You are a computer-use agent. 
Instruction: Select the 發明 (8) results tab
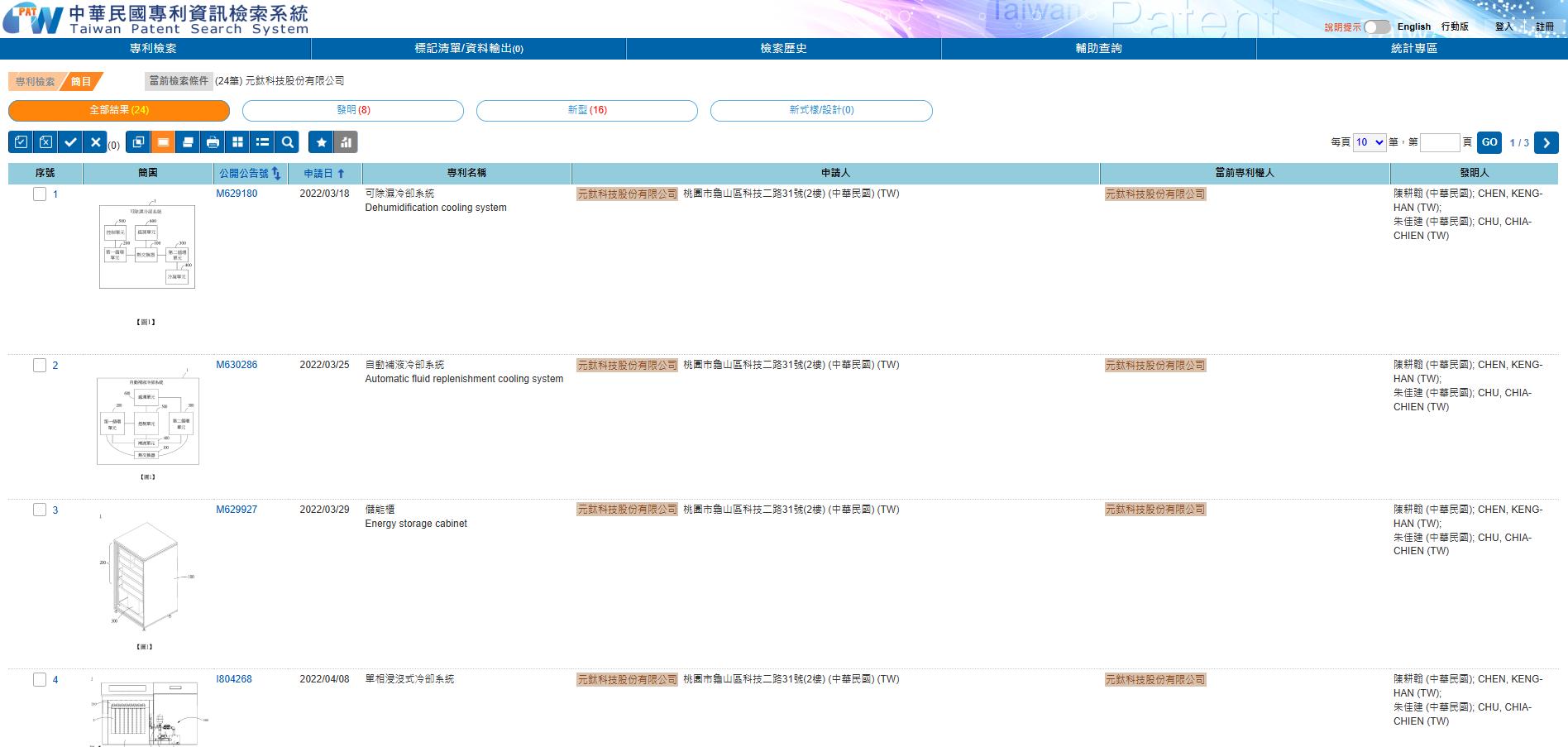pos(353,110)
